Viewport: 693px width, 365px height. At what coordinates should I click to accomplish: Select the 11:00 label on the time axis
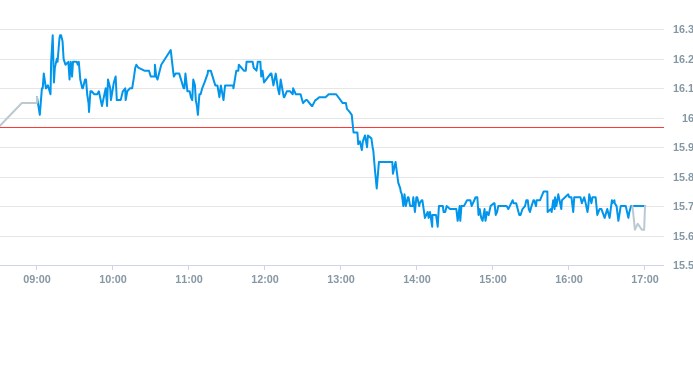pyautogui.click(x=189, y=279)
